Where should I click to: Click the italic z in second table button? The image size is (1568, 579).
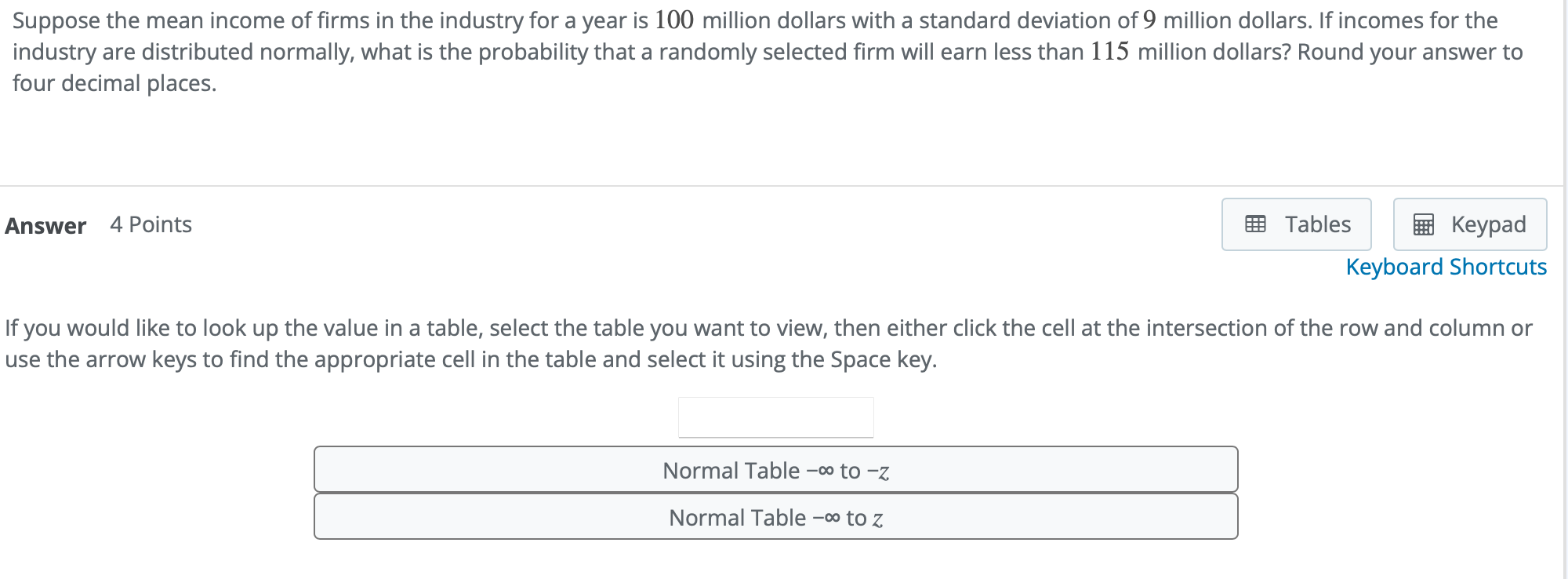point(877,519)
